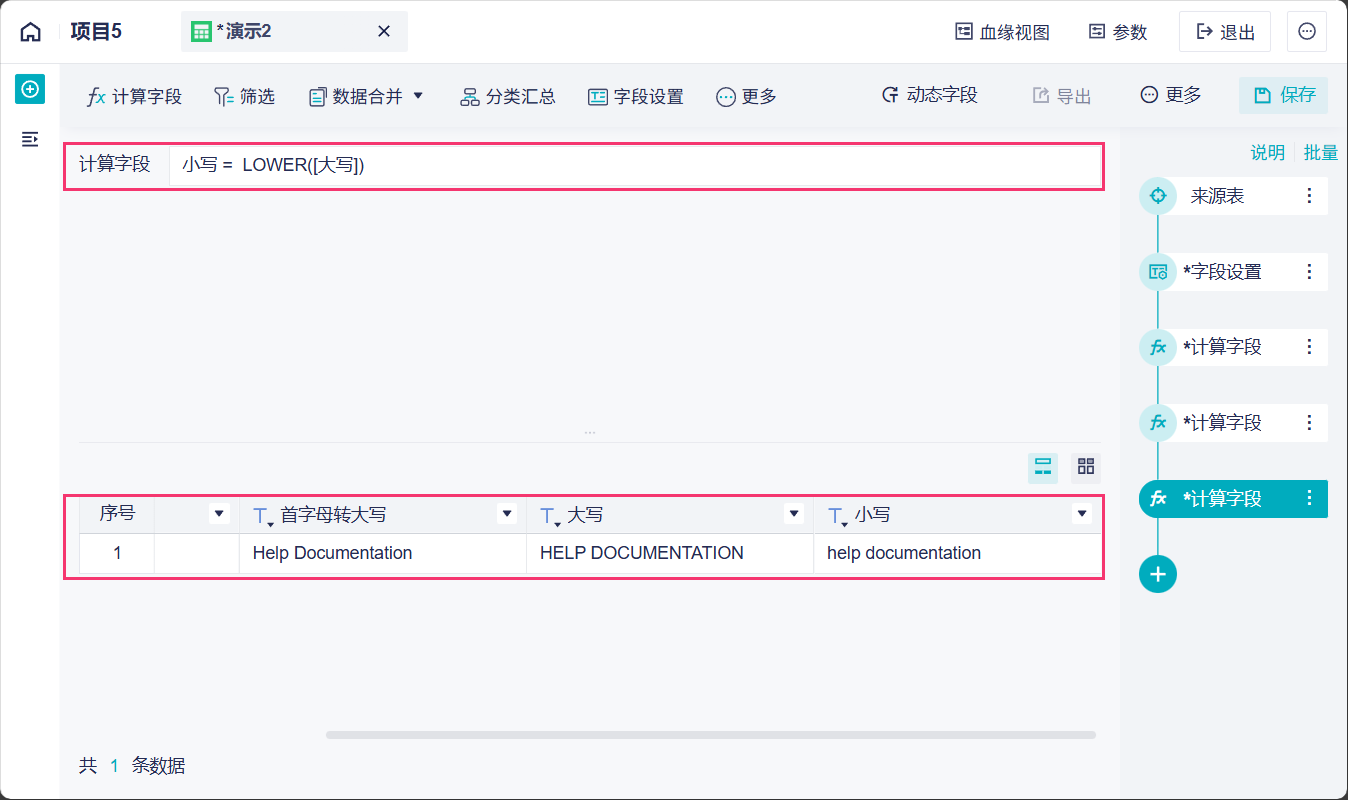Open 参数 parameters
1348x800 pixels.
click(1118, 32)
